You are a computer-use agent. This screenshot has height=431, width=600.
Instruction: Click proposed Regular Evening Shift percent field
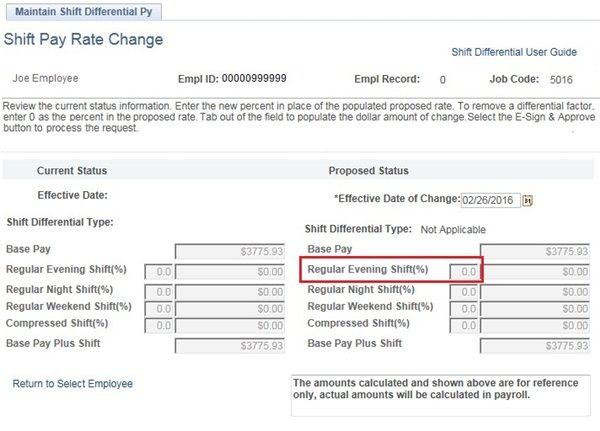coord(463,270)
